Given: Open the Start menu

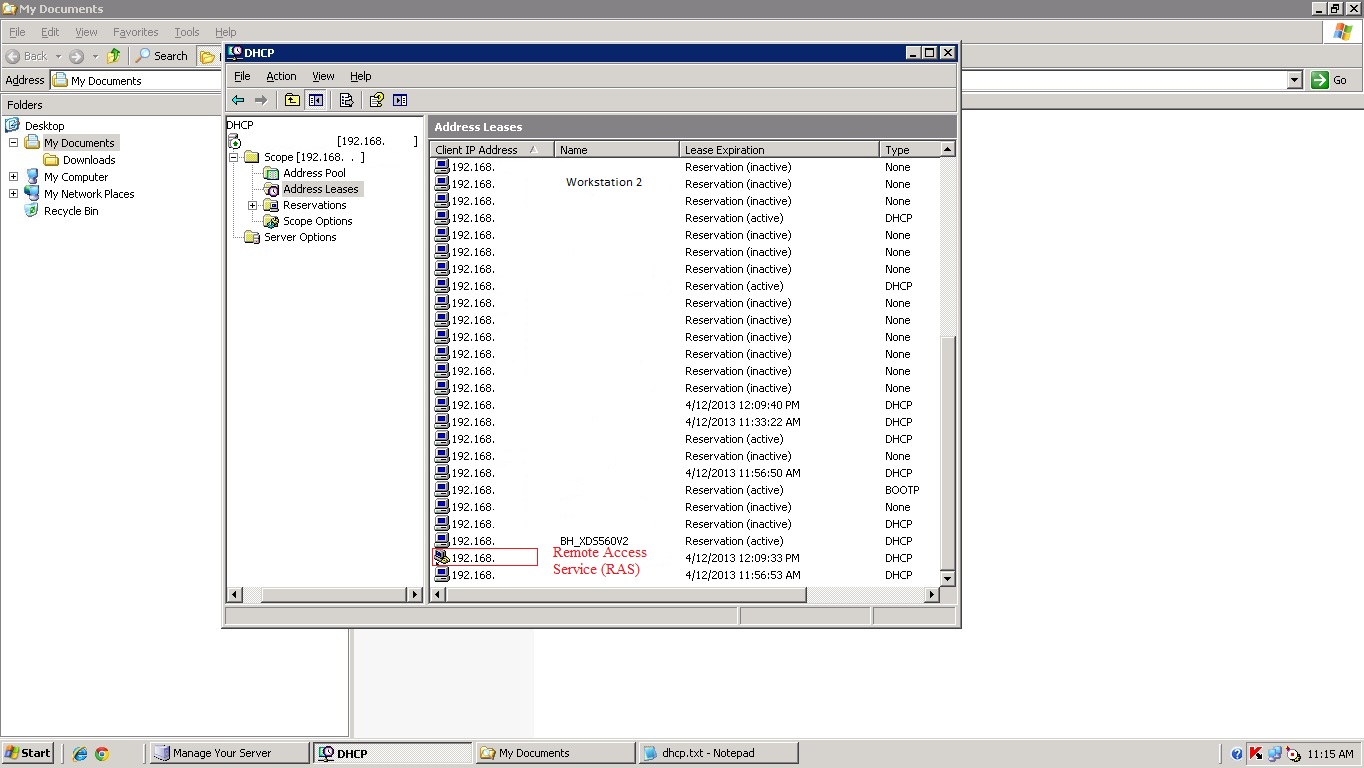Looking at the screenshot, I should click(x=27, y=753).
